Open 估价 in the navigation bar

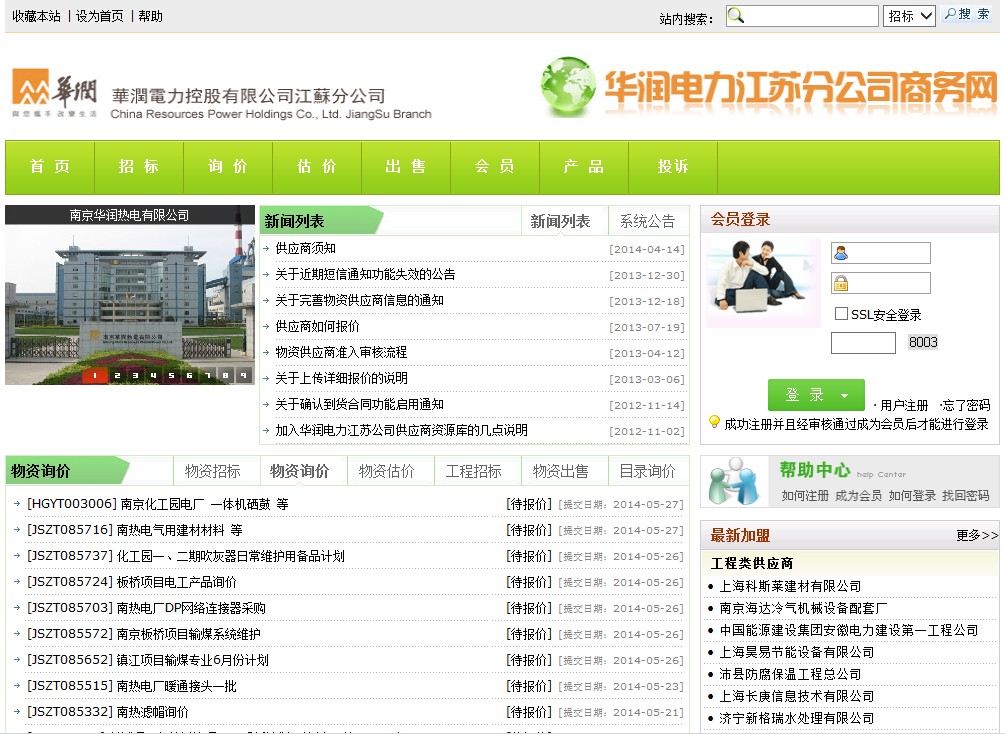point(317,167)
